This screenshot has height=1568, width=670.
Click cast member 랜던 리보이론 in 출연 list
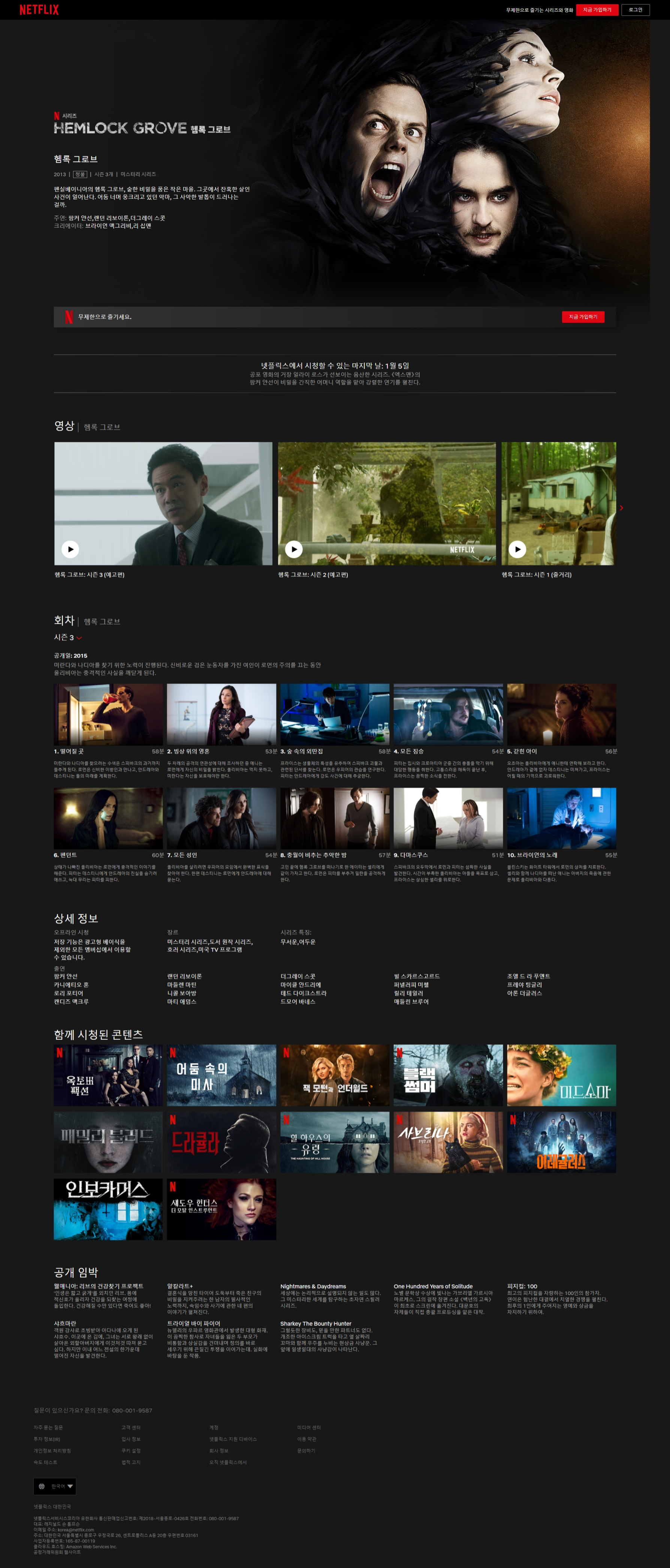point(184,976)
